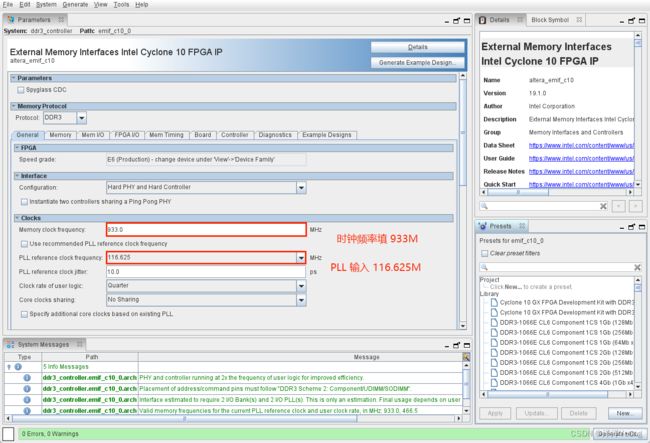This screenshot has height=443, width=650.
Task: Switch to the Board tab
Action: 203,135
